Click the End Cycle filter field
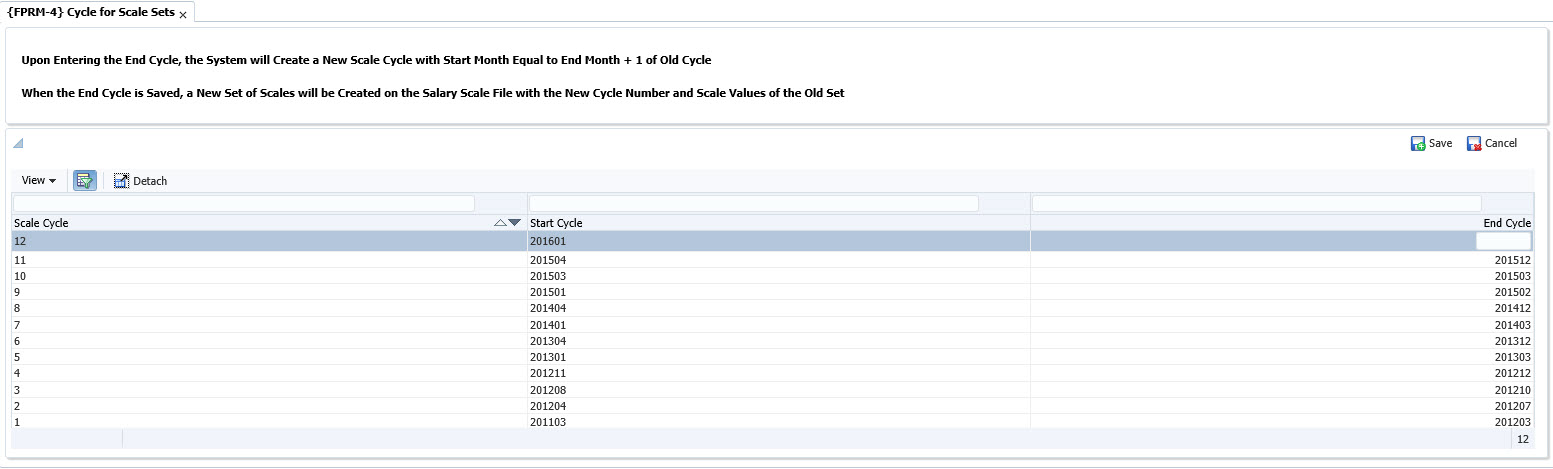The height and width of the screenshot is (469, 1553). tap(1257, 203)
